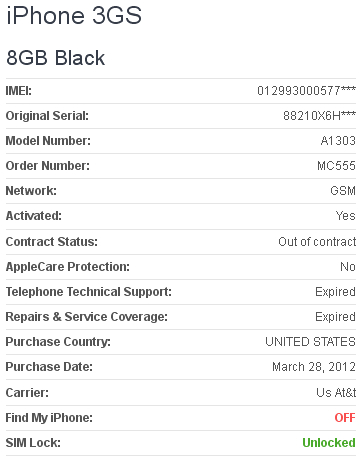
Task: Click the iPhone 3GS heading
Action: tap(74, 15)
